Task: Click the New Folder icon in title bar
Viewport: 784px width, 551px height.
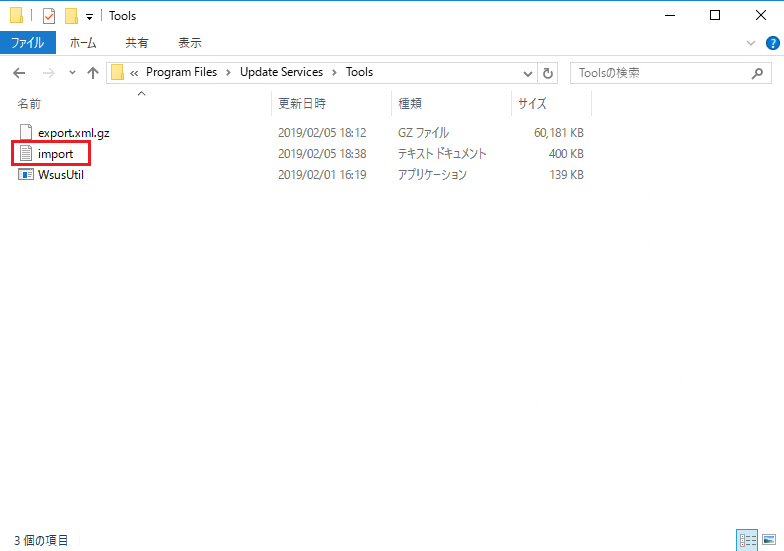Action: 71,16
